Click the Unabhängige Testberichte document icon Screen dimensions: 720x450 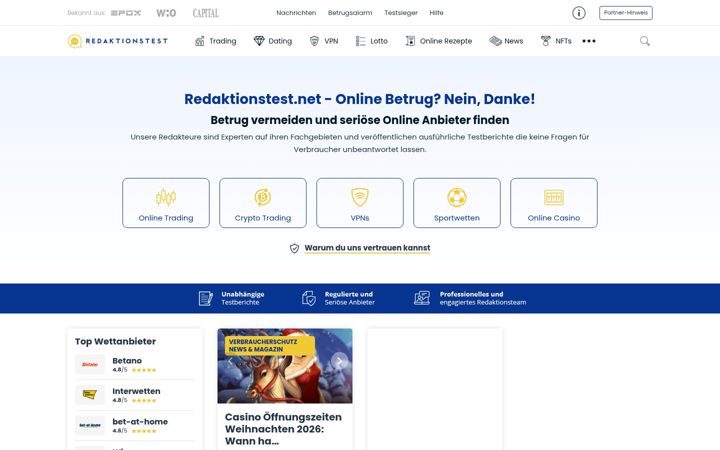tap(205, 298)
